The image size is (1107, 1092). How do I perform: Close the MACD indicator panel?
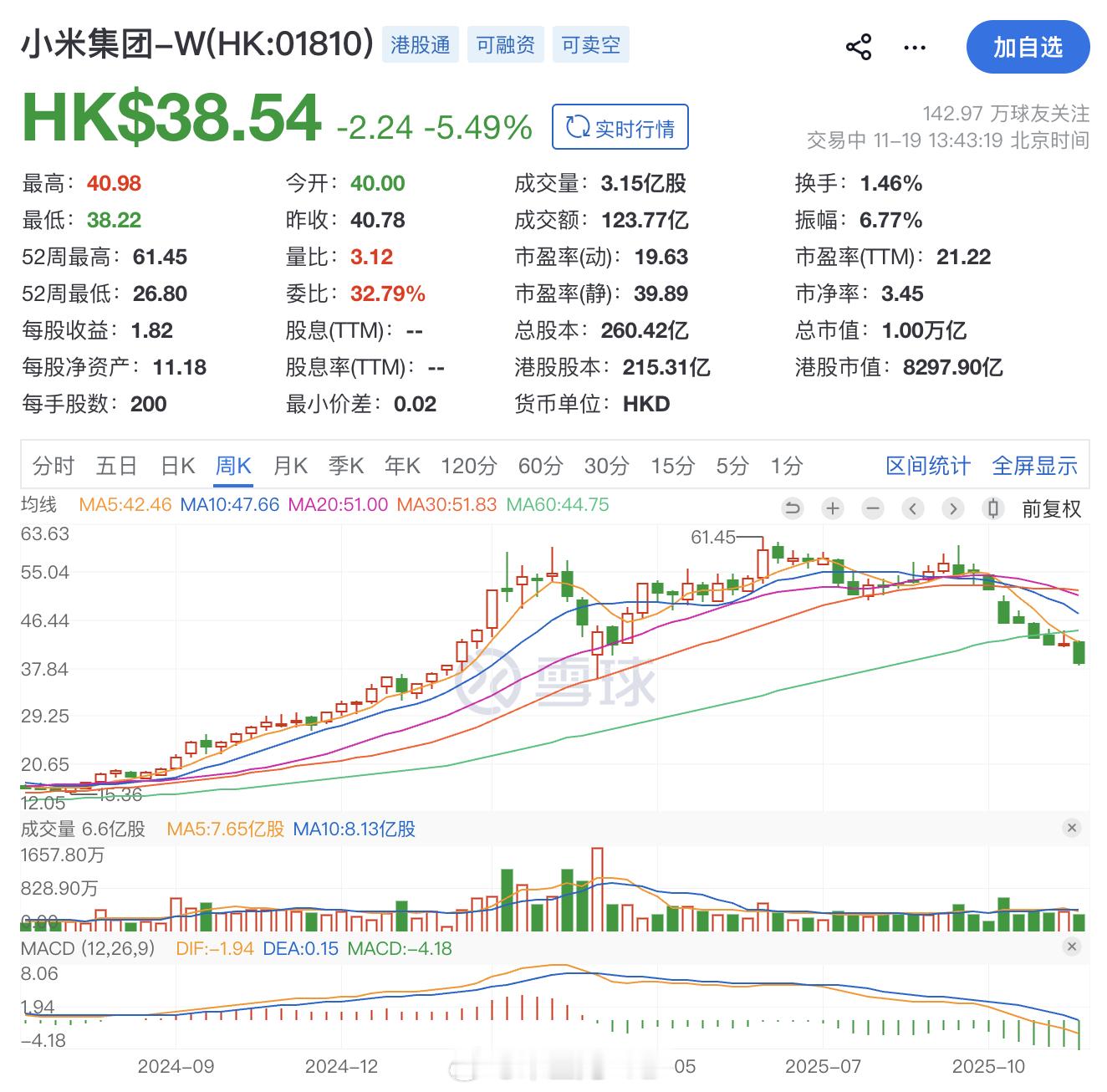[1072, 947]
